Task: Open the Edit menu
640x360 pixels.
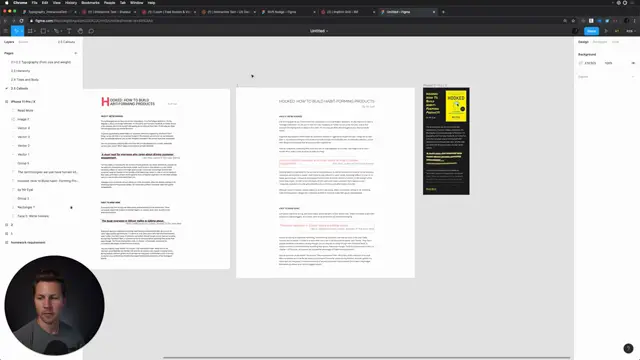Action: point(45,3)
